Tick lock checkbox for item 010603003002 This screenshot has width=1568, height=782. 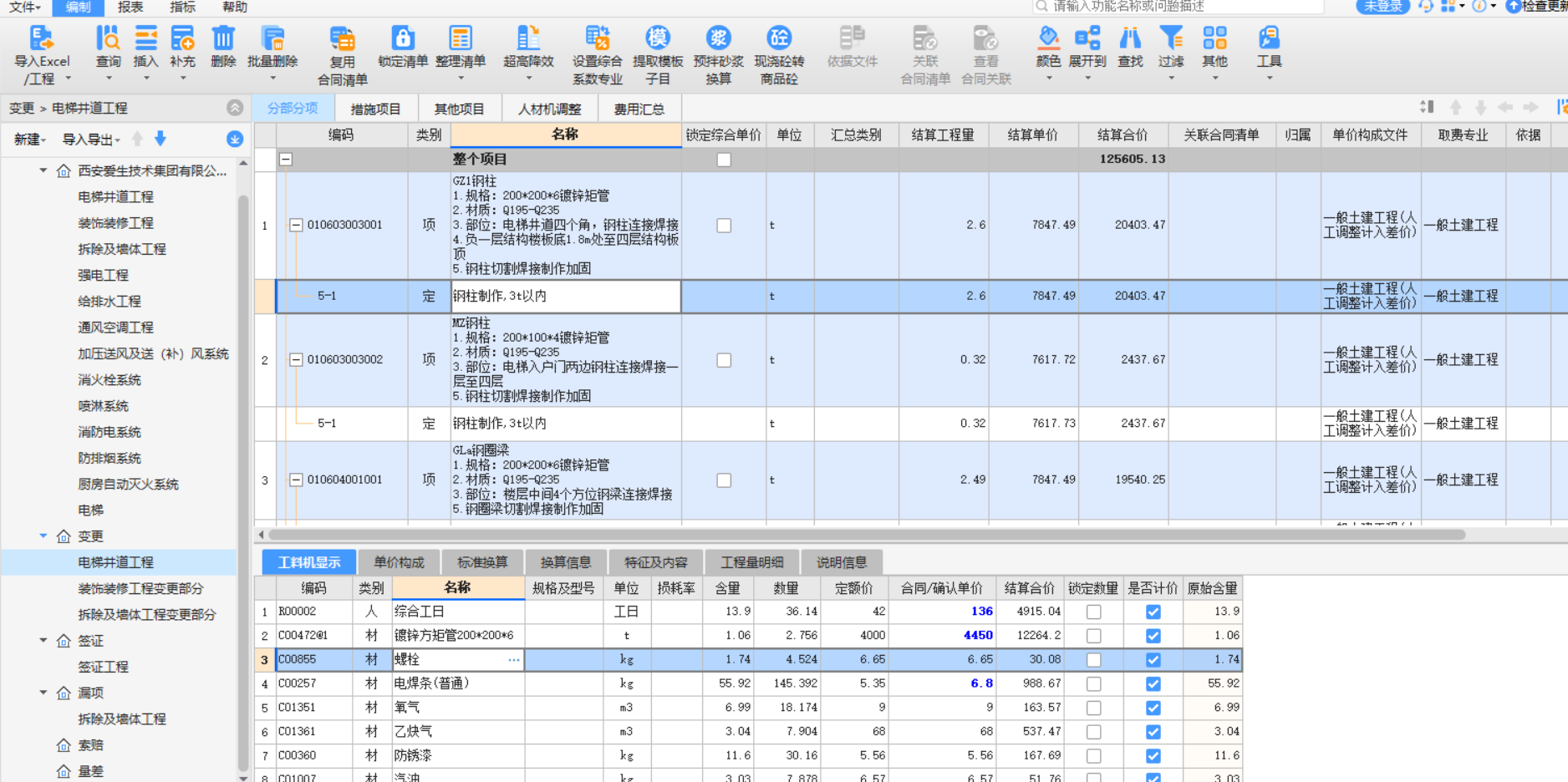coord(724,360)
